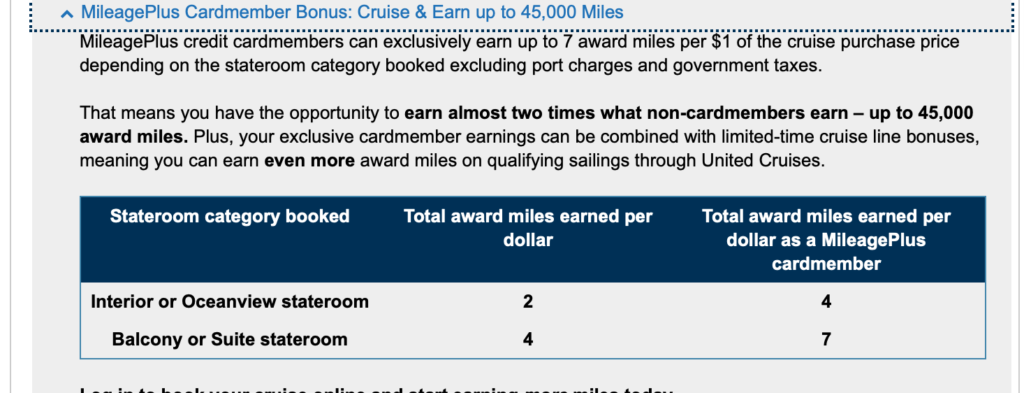Select the Balcony or Suite stateroom row label
Screen dimensions: 1024x393
(230, 339)
